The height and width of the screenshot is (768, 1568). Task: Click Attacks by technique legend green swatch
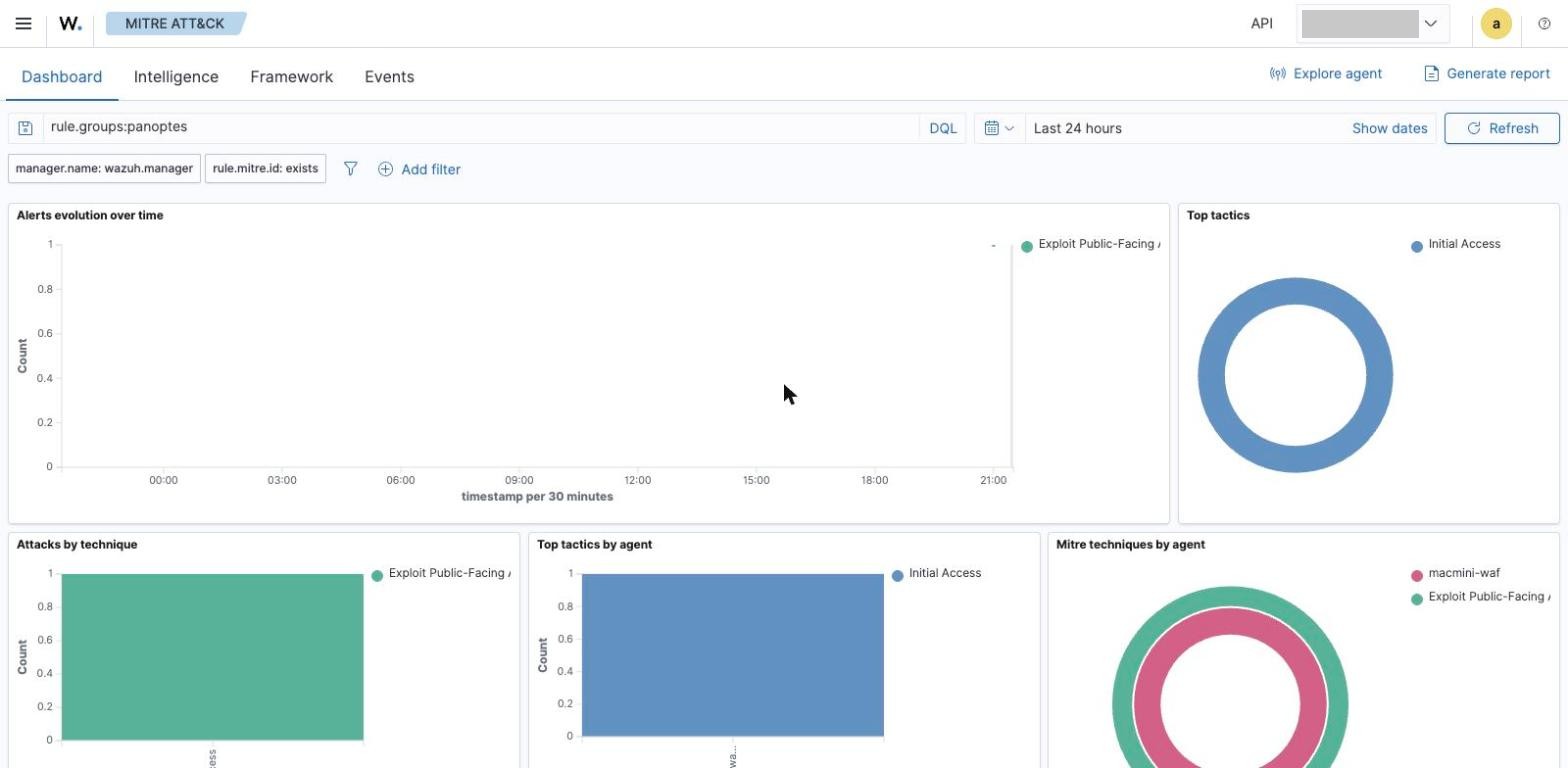[377, 576]
